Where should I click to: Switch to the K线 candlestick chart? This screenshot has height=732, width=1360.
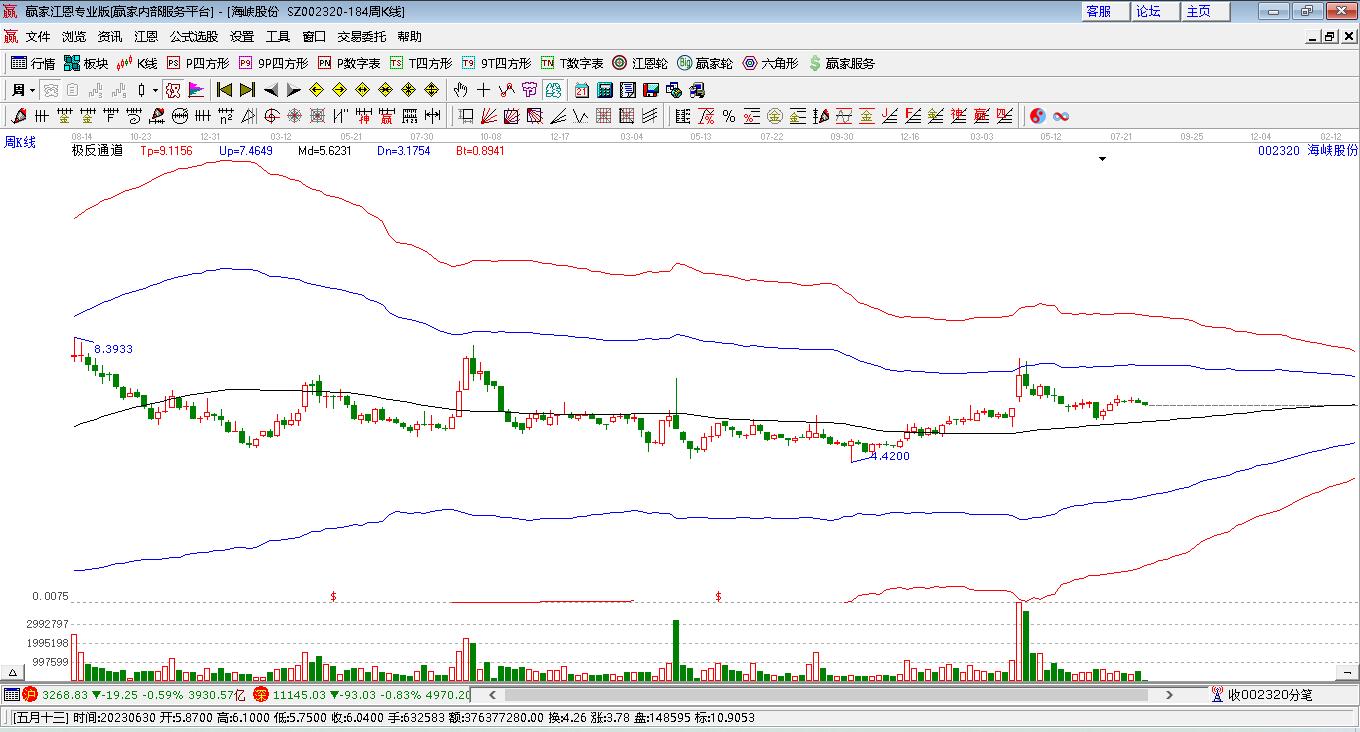coord(137,63)
